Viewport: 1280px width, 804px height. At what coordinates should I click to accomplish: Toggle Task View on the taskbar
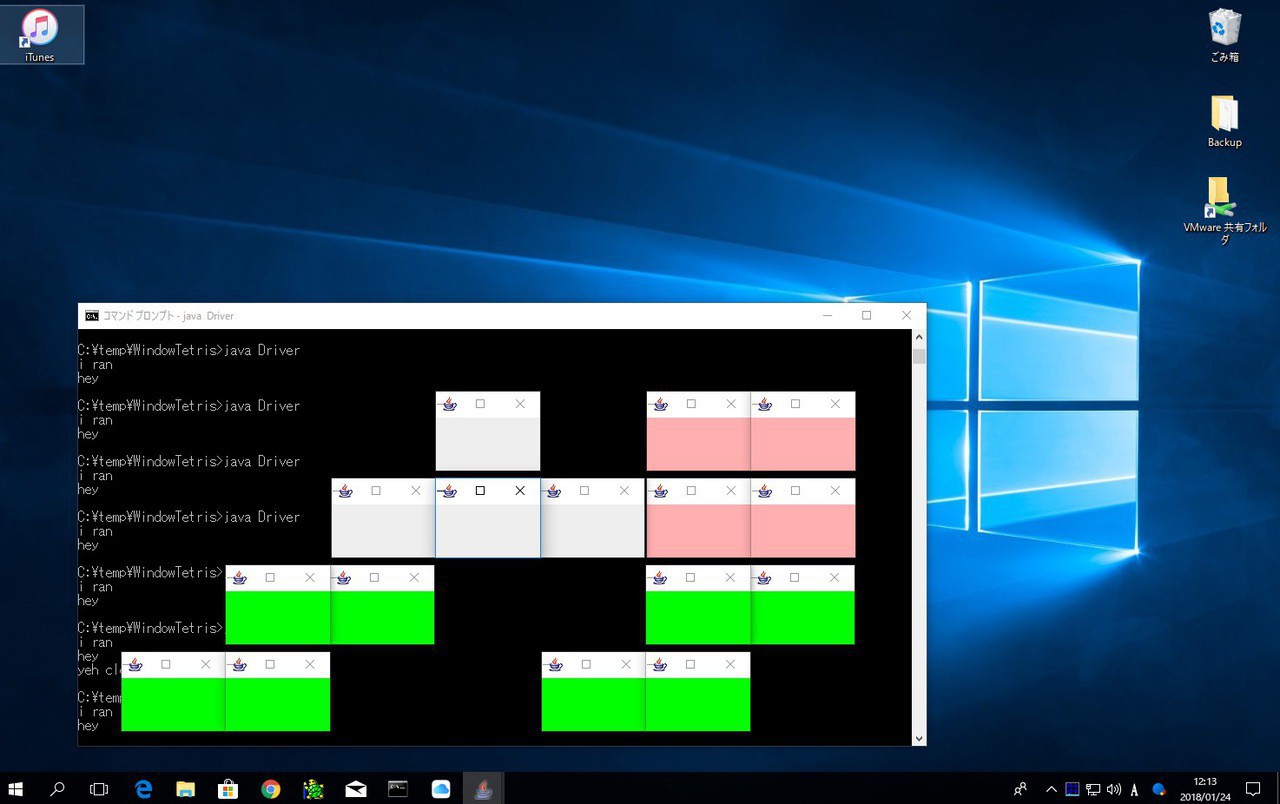point(99,789)
